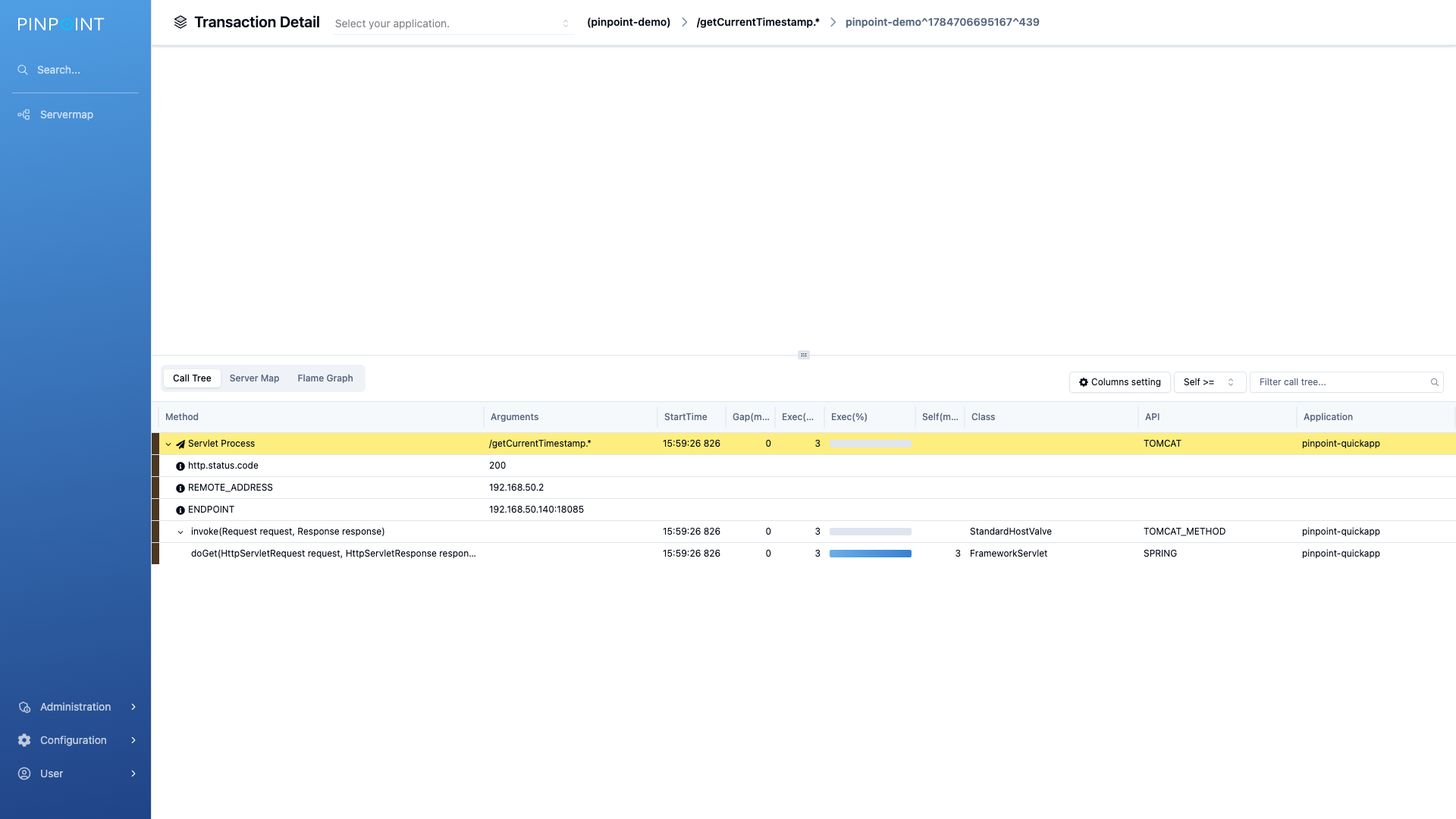Click the TOMCAT API cell
1456x819 pixels.
click(1163, 444)
